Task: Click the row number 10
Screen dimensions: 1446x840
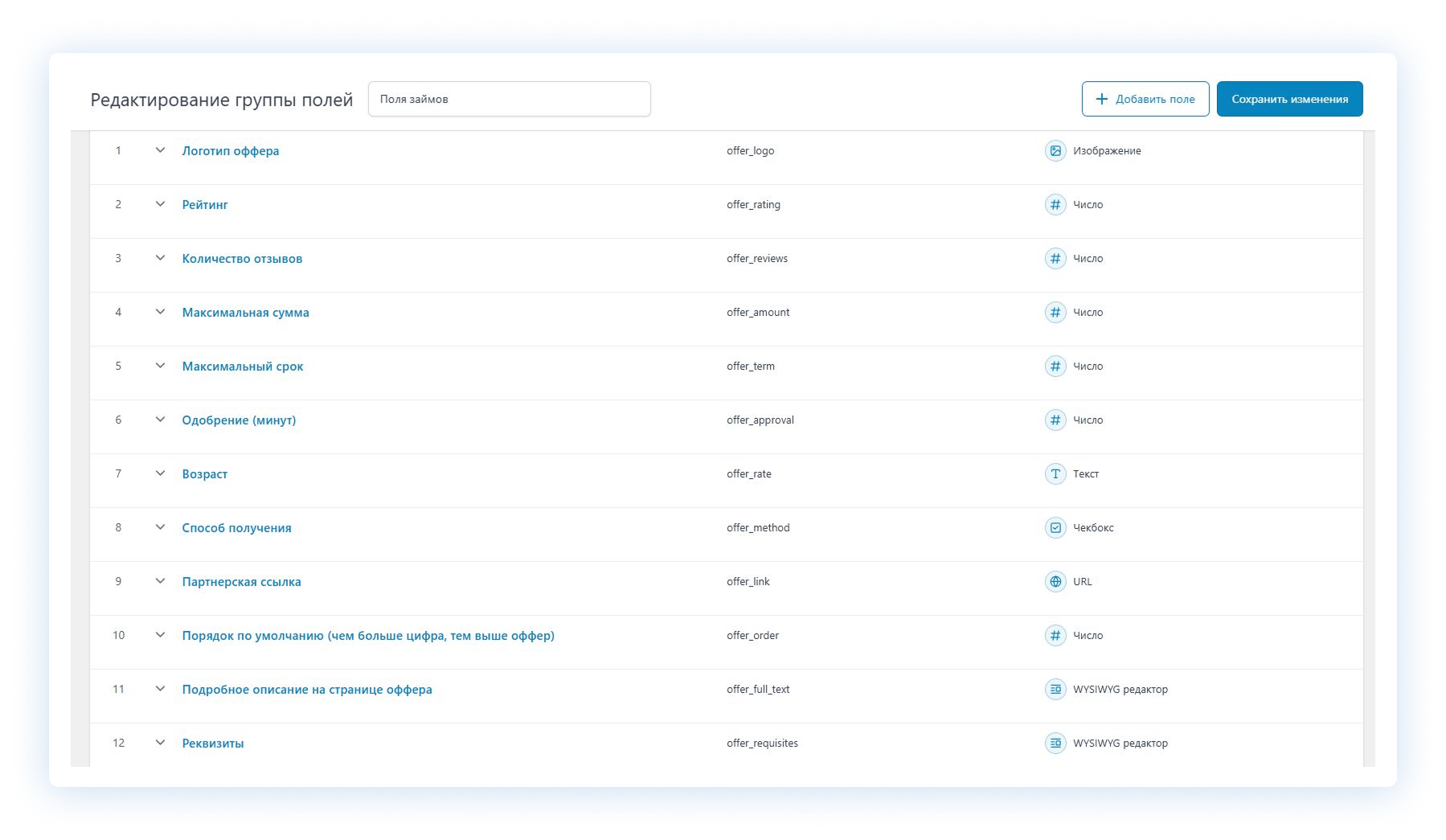Action: (x=118, y=636)
